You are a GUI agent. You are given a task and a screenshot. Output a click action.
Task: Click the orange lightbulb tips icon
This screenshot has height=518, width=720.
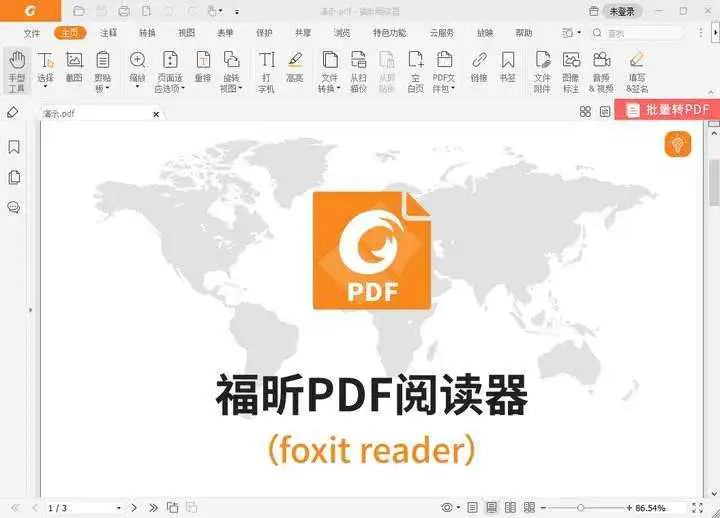click(678, 144)
